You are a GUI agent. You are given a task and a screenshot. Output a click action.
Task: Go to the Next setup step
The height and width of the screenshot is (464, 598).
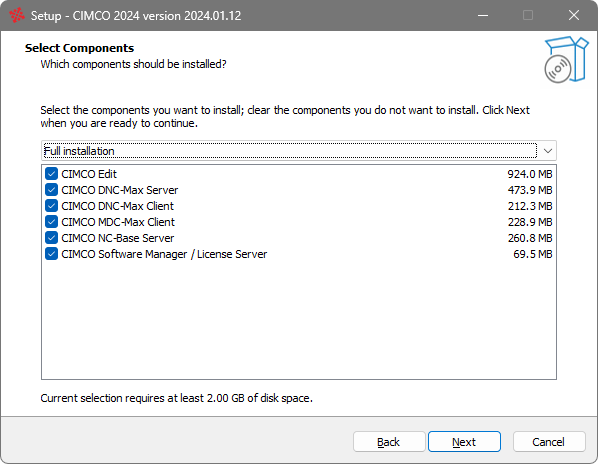(x=464, y=442)
